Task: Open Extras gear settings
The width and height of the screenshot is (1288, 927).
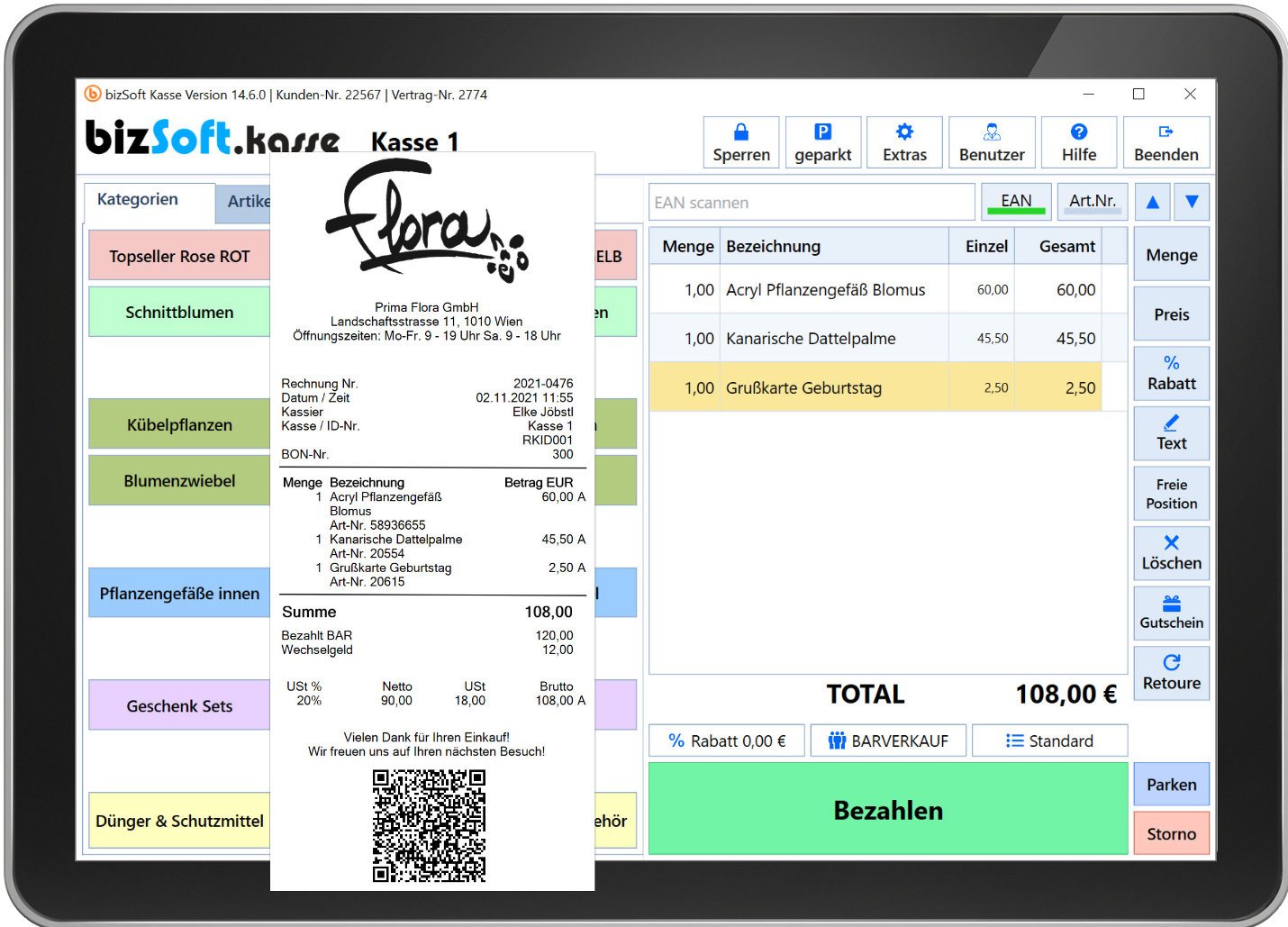Action: [x=904, y=142]
